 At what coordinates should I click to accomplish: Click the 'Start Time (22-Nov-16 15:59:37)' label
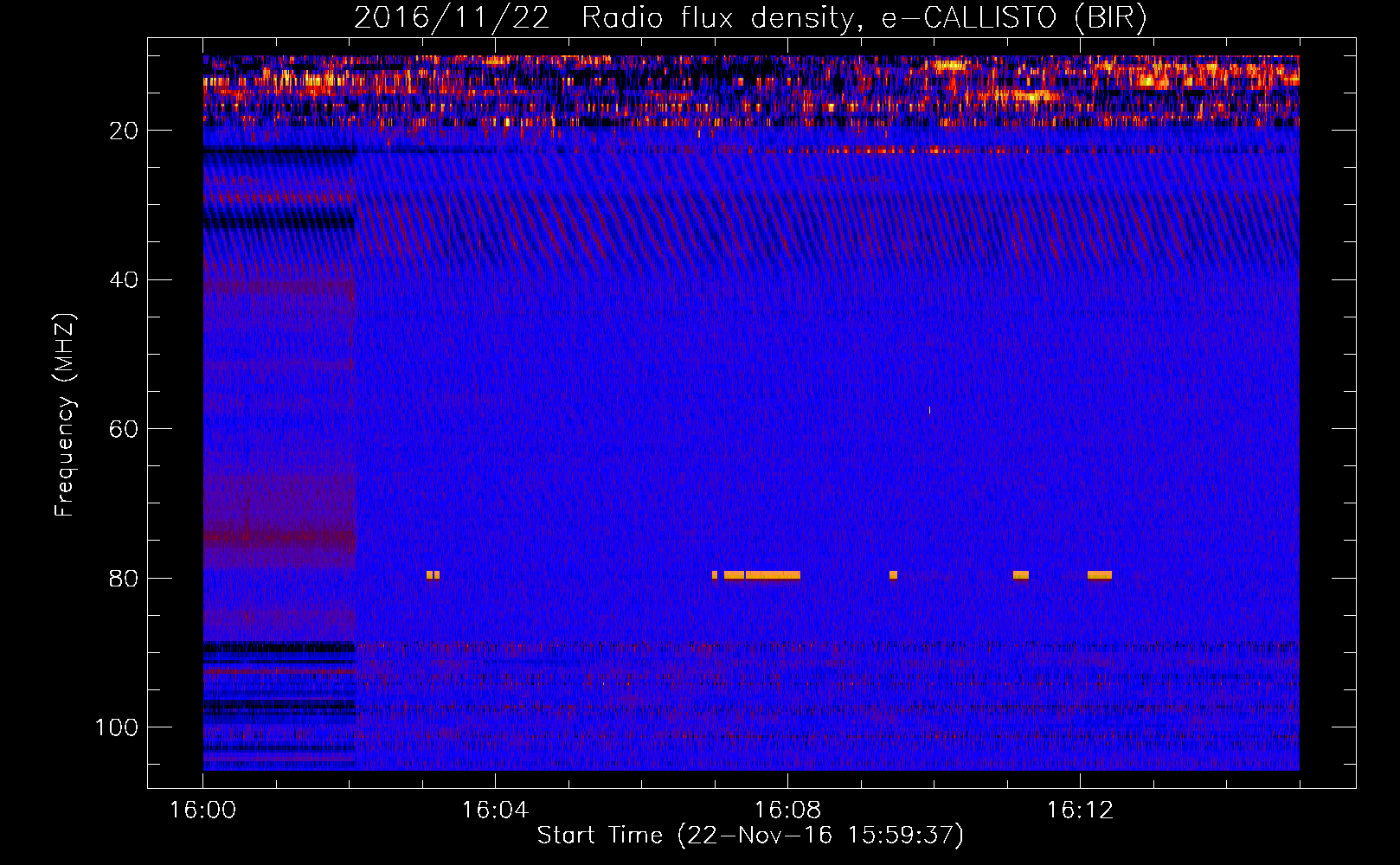click(x=750, y=836)
